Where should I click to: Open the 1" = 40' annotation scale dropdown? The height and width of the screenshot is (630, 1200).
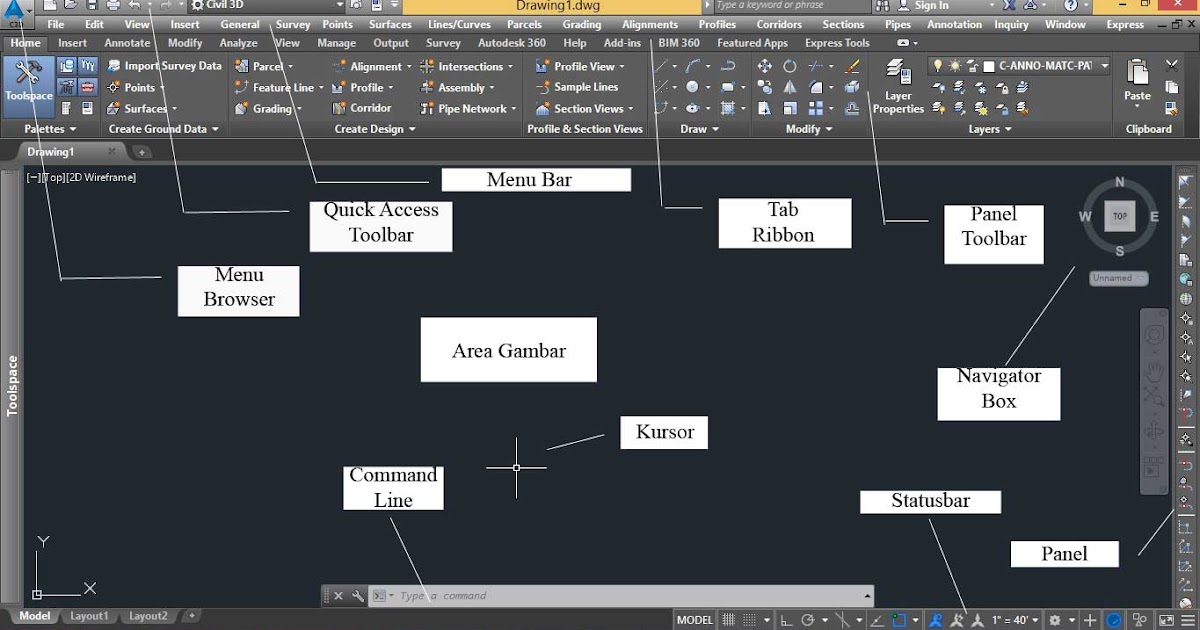point(1015,620)
